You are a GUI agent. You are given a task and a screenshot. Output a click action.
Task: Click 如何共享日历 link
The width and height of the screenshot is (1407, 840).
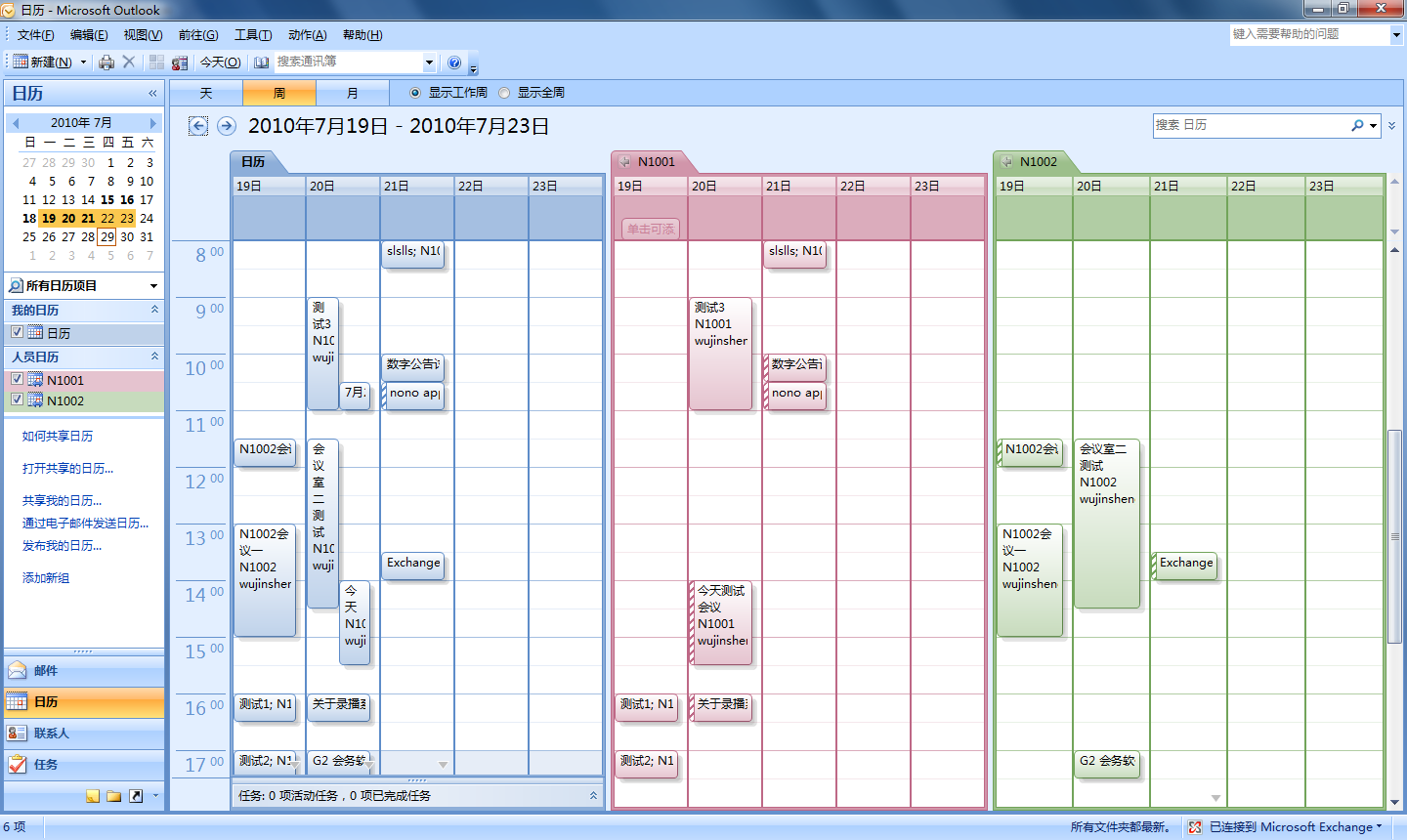point(58,437)
